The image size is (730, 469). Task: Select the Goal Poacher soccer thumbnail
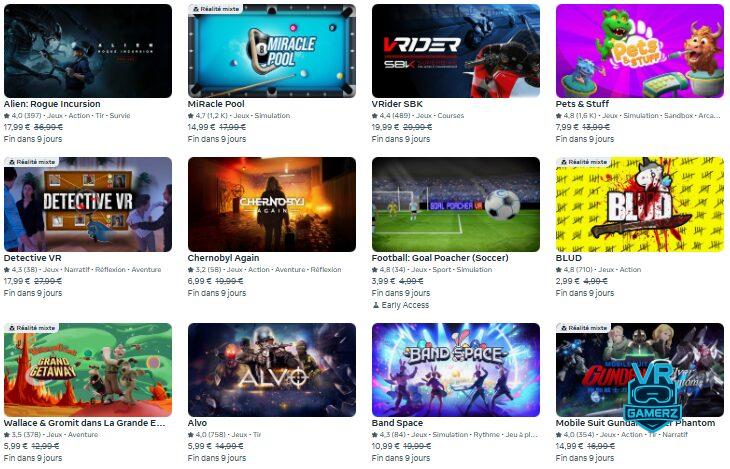coord(456,204)
